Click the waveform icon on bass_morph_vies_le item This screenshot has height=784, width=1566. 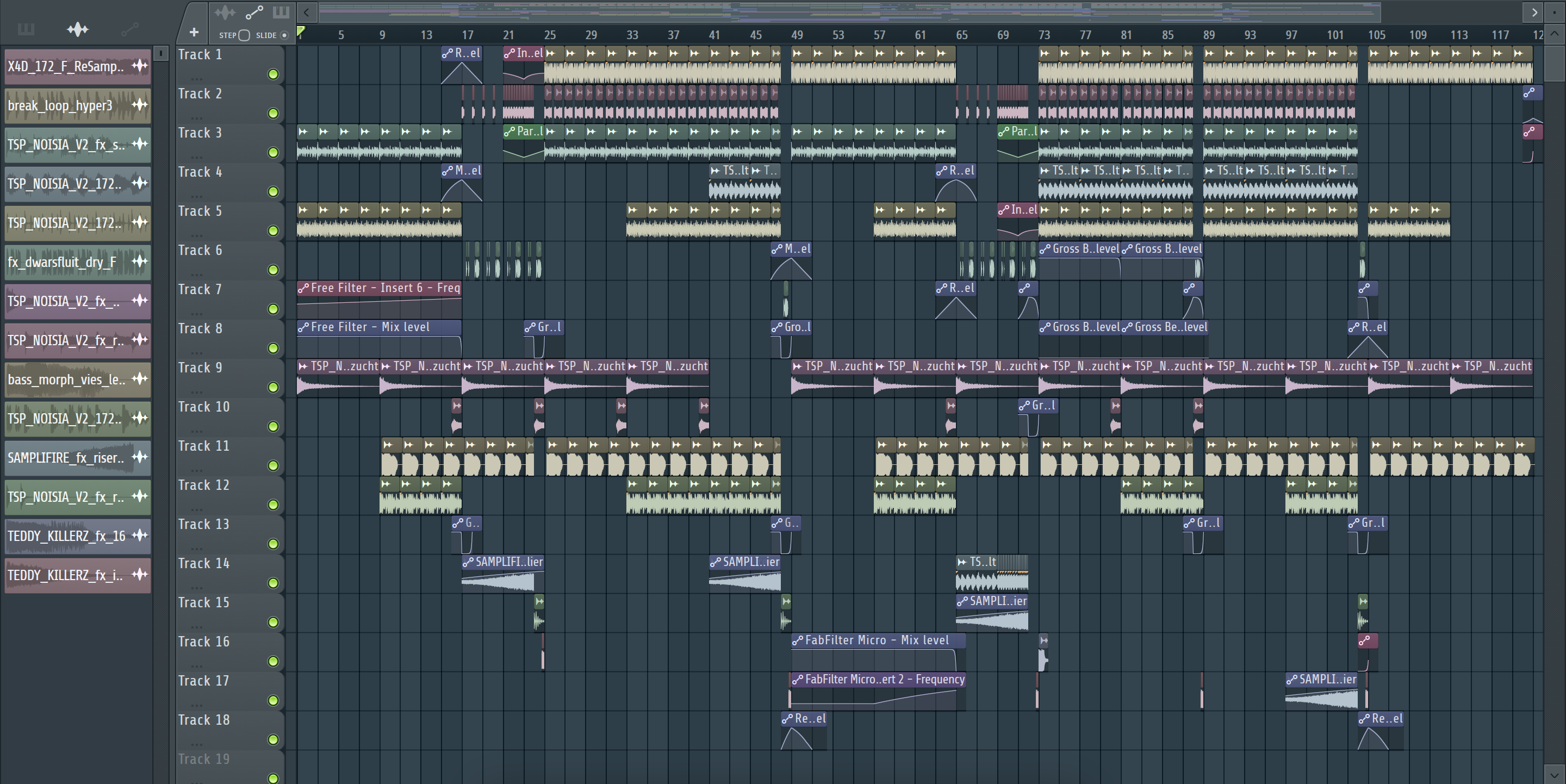pos(140,378)
